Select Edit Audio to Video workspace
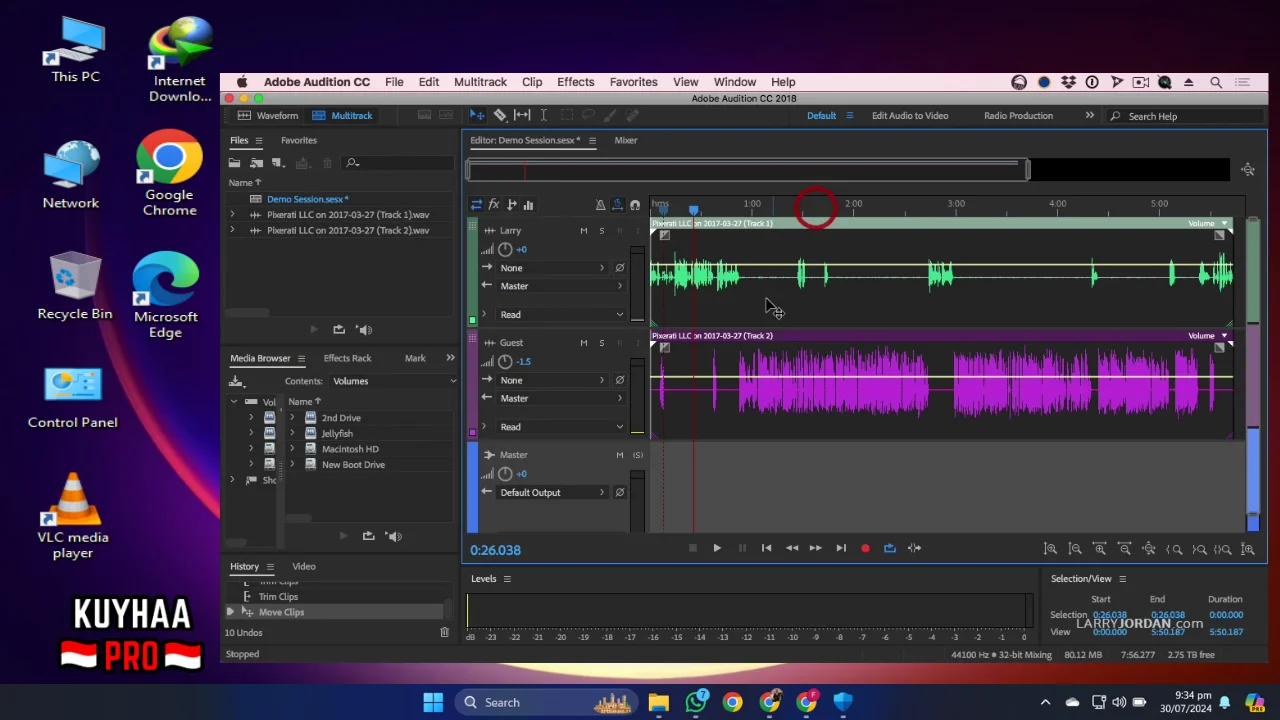 (910, 116)
